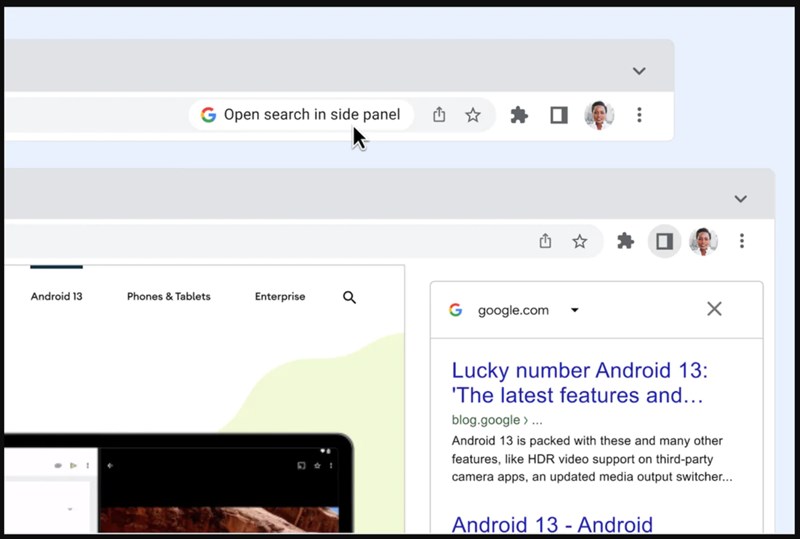Expand tab search chevron in upper window
The height and width of the screenshot is (539, 800).
639,71
